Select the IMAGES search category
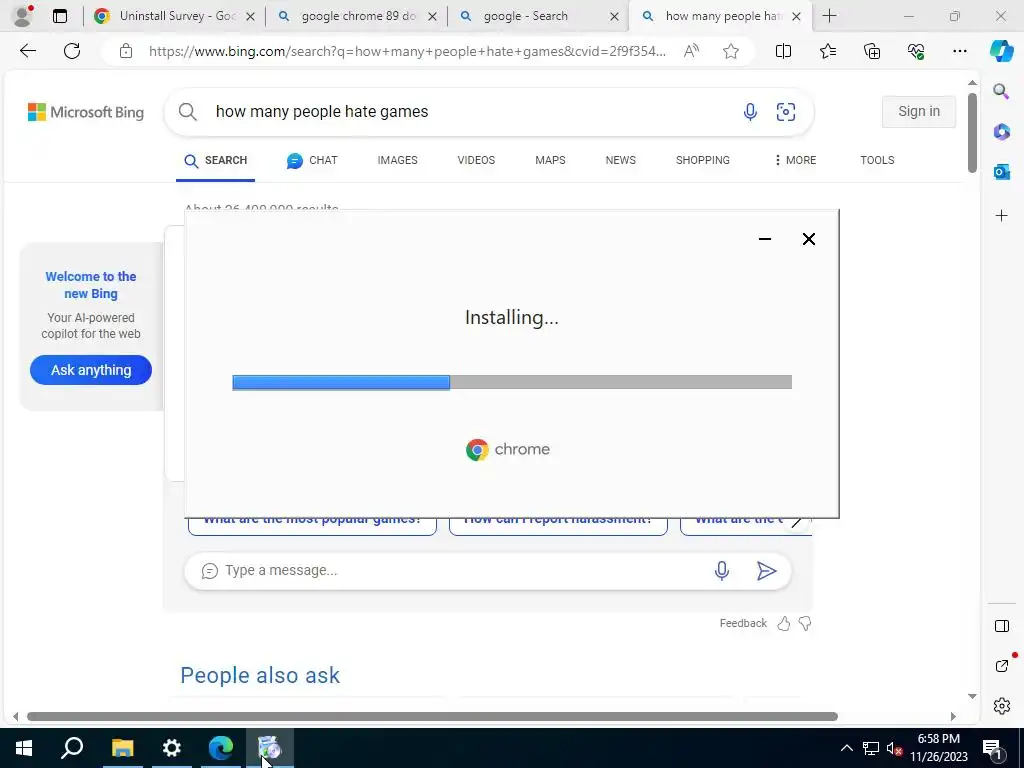The width and height of the screenshot is (1024, 768). (397, 161)
